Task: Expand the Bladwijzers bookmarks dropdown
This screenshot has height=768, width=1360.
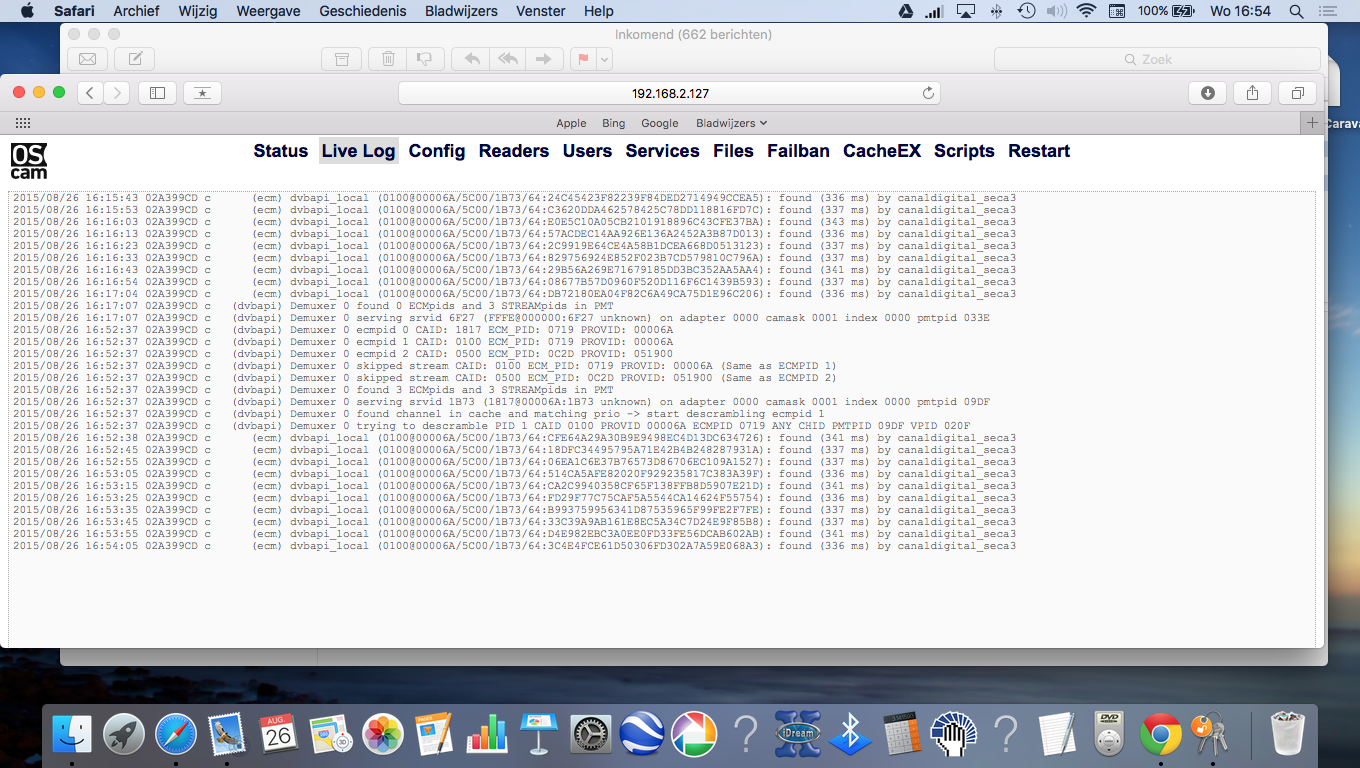Action: [732, 123]
